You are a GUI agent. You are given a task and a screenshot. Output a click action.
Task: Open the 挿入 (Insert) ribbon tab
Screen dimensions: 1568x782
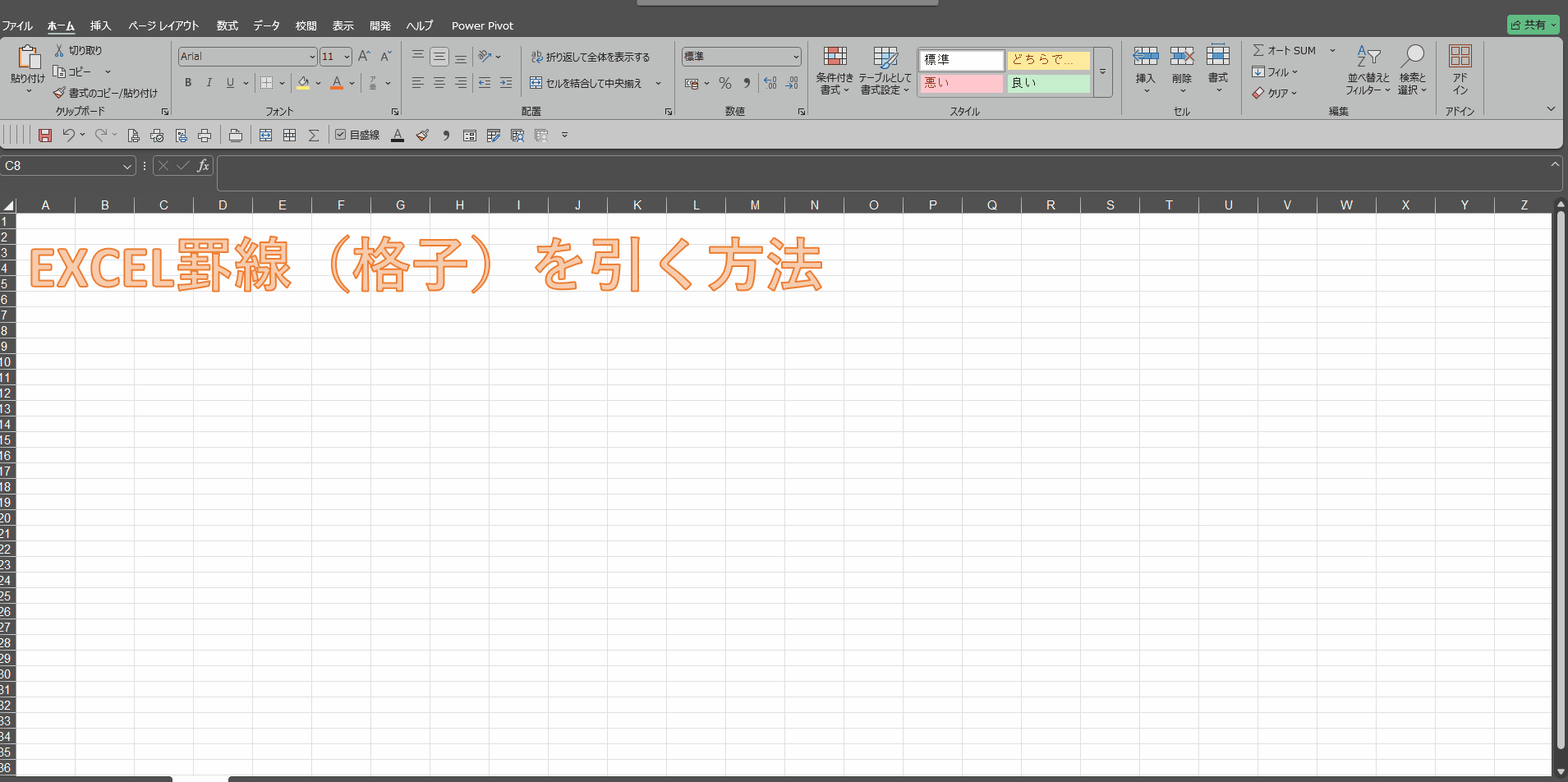pyautogui.click(x=100, y=25)
